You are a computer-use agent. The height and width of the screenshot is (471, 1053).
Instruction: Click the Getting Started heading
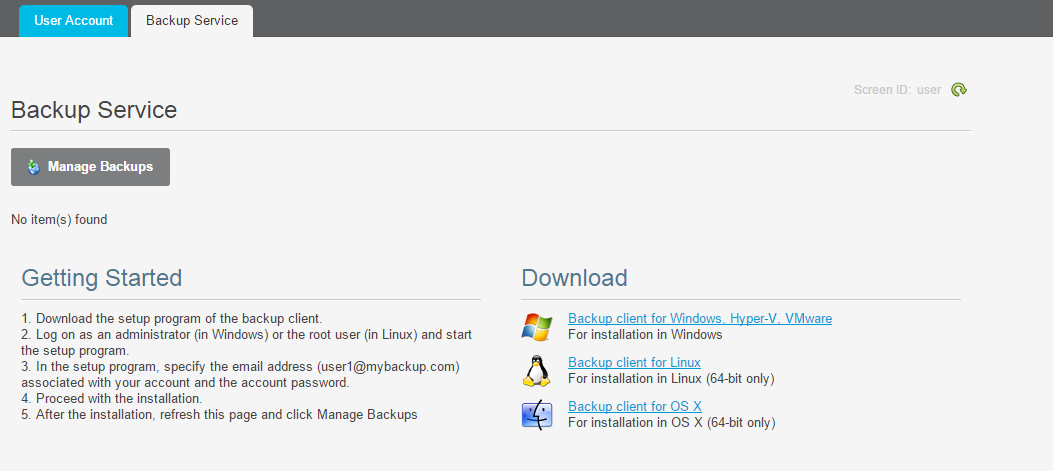pos(101,277)
